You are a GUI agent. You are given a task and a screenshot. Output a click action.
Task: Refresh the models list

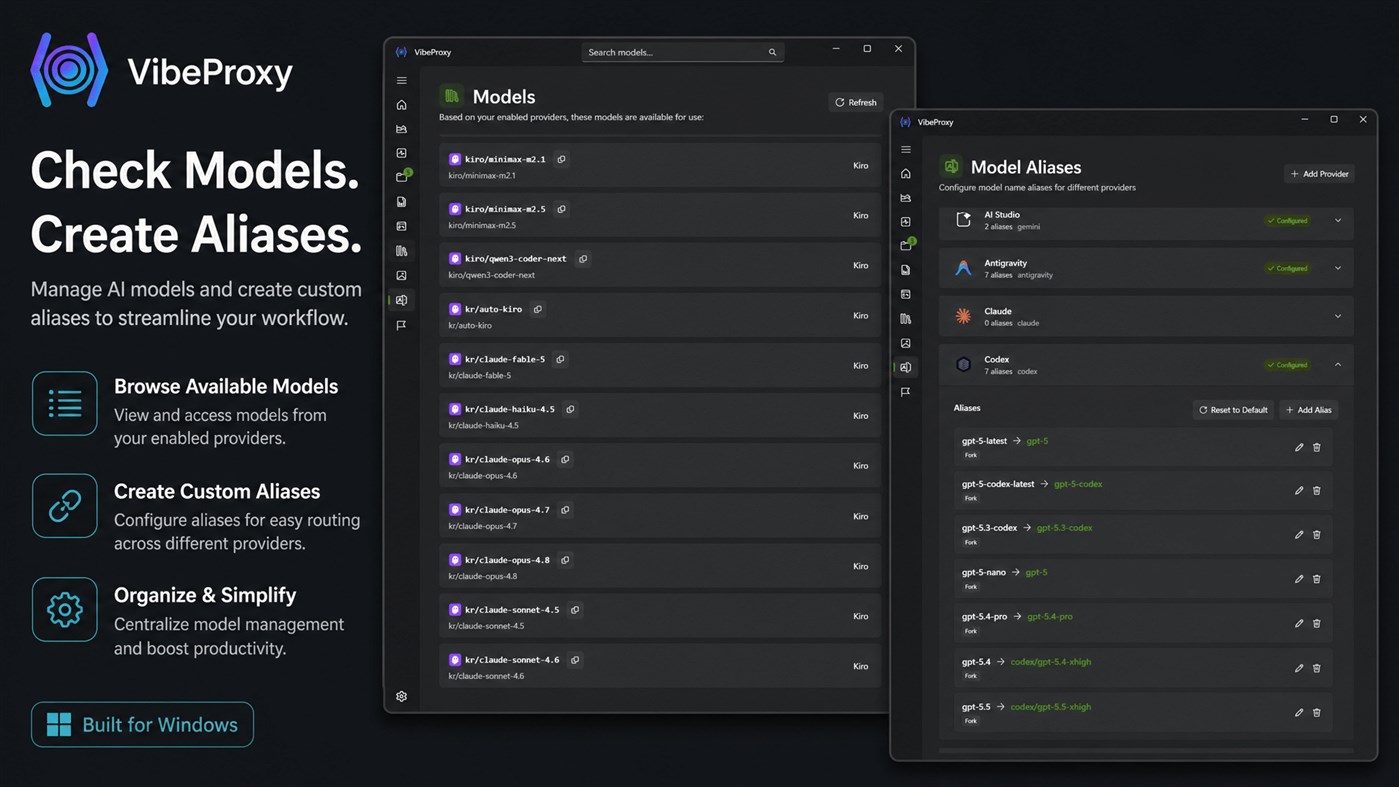856,102
